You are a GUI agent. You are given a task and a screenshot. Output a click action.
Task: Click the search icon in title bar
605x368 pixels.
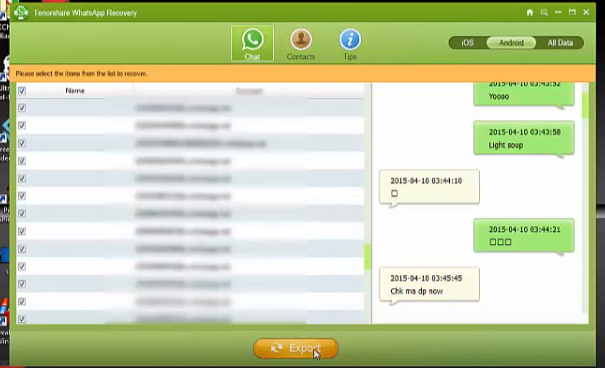tap(544, 13)
